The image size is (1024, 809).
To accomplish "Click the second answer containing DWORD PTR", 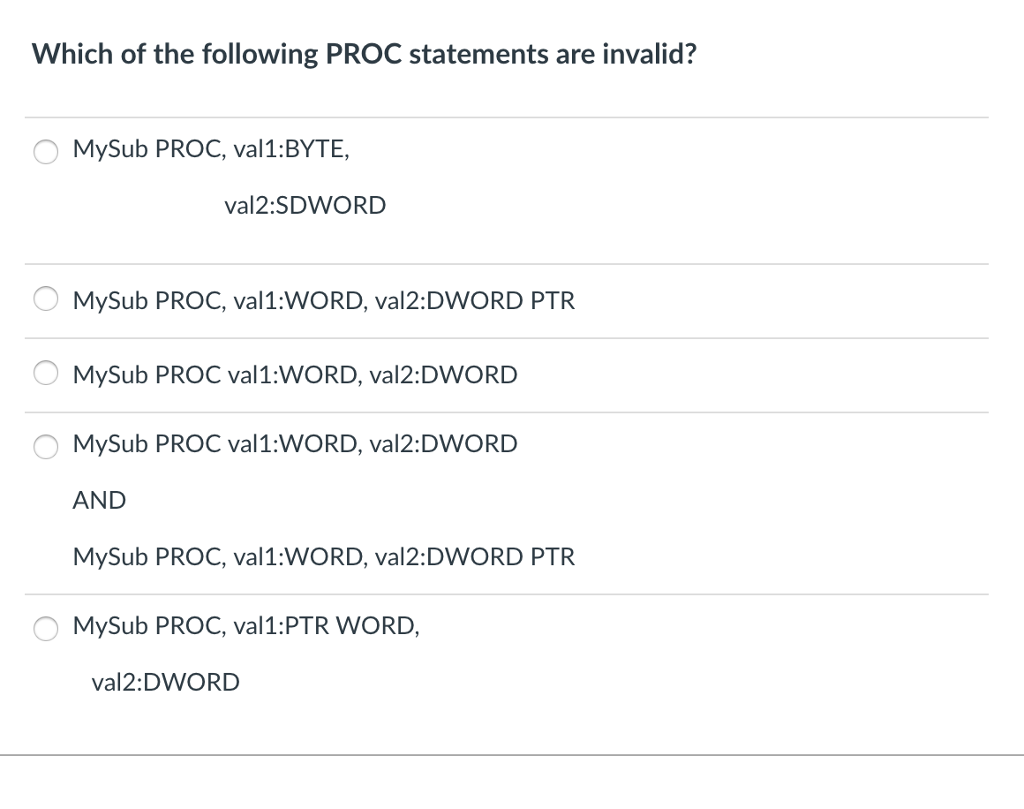I will click(324, 300).
